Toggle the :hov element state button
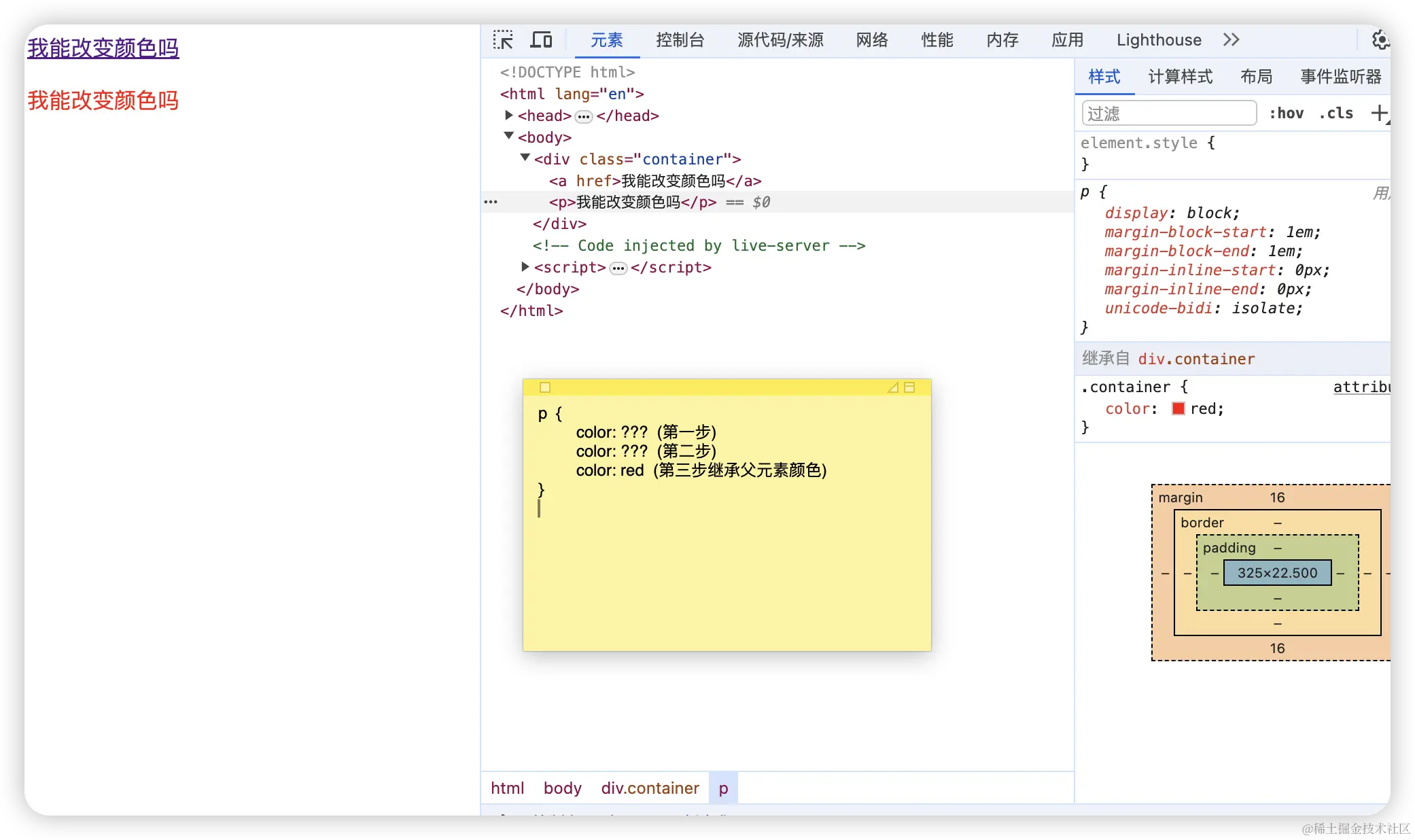This screenshot has width=1415, height=840. pyautogui.click(x=1286, y=113)
